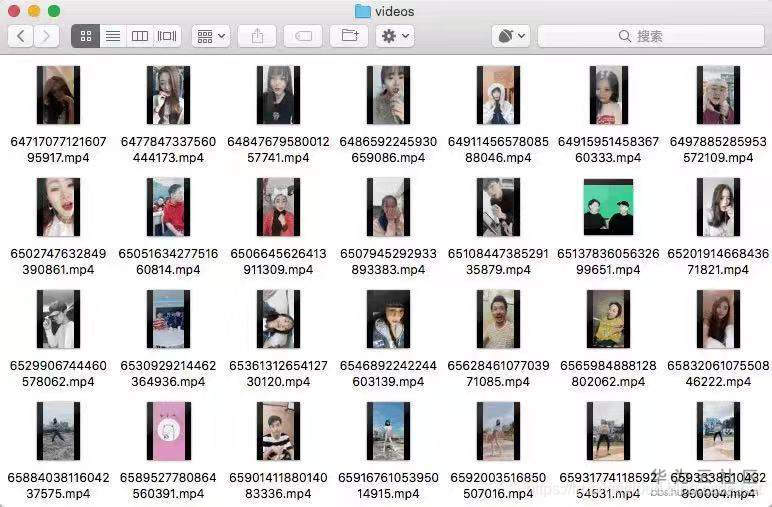The image size is (772, 507).
Task: Select file 6546892242244603139.mp4 thumbnail
Action: point(388,319)
